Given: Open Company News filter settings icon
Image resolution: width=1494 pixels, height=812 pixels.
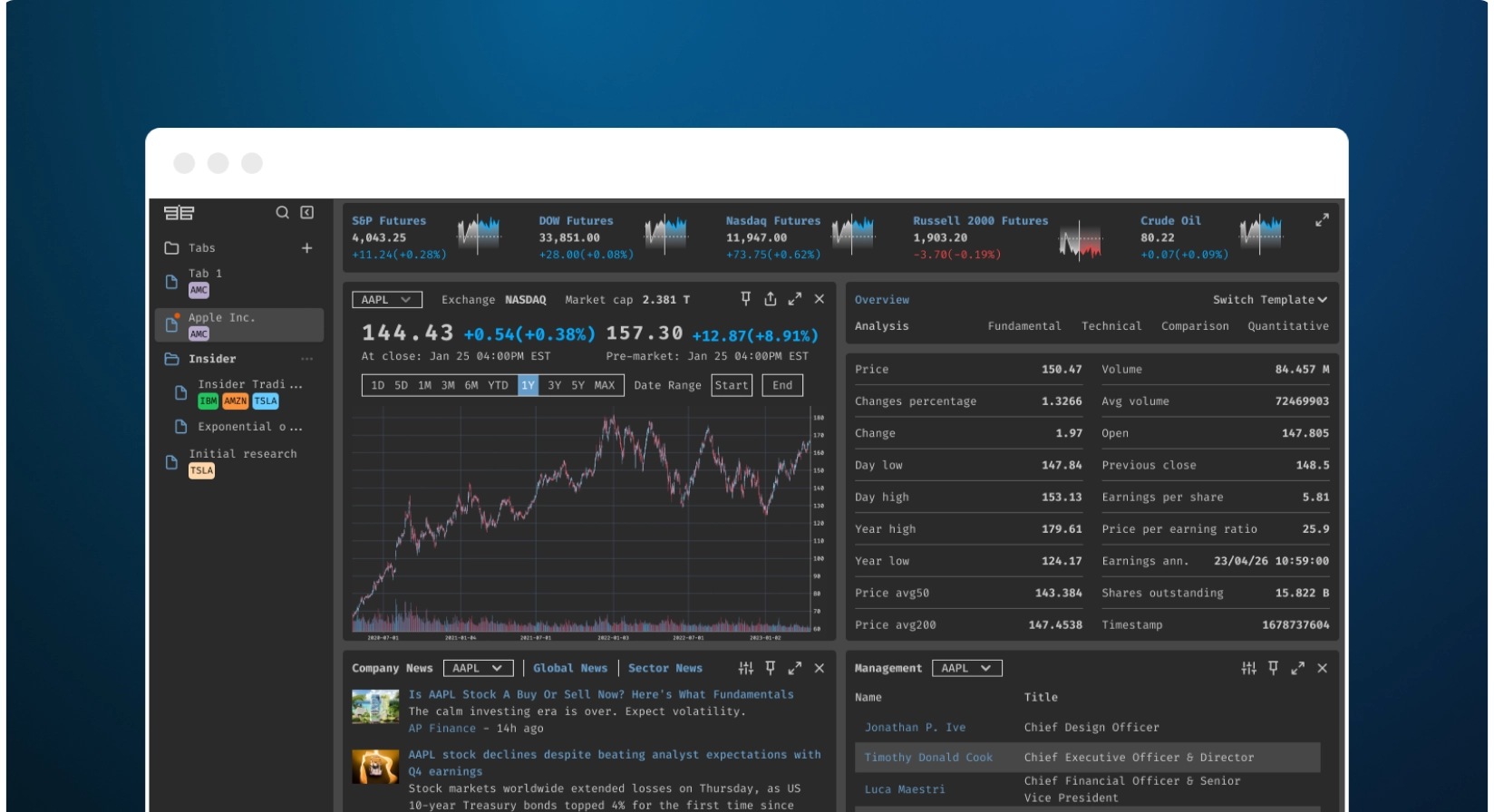Looking at the screenshot, I should (x=745, y=668).
